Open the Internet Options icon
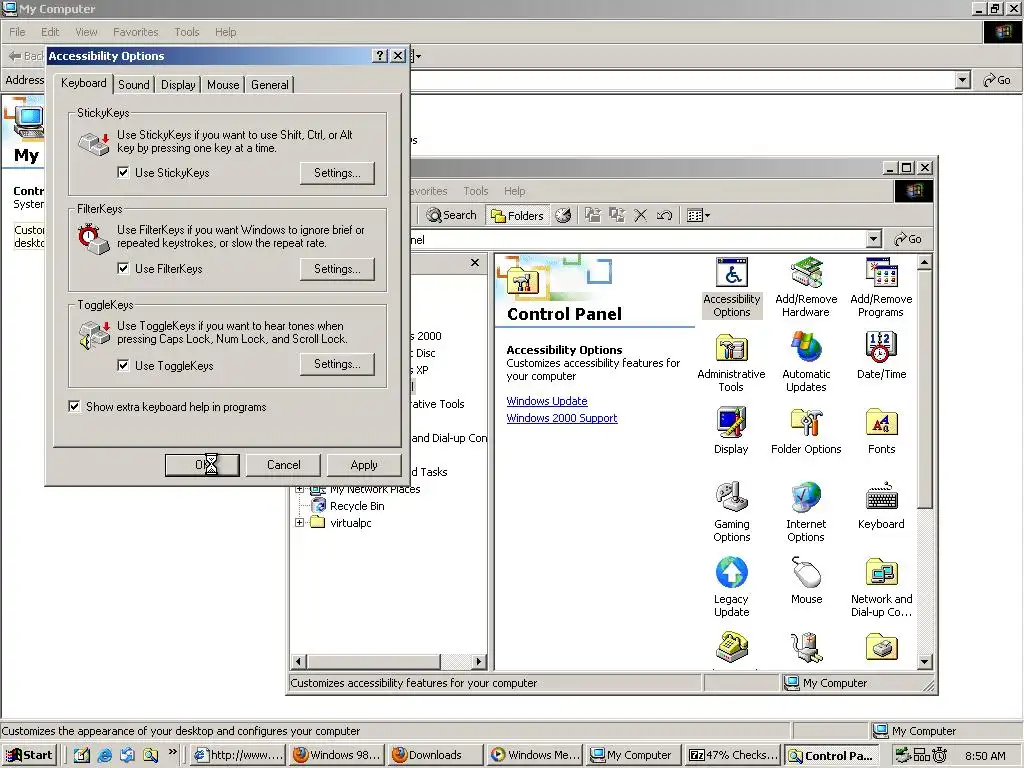Image resolution: width=1024 pixels, height=768 pixels. [x=806, y=513]
